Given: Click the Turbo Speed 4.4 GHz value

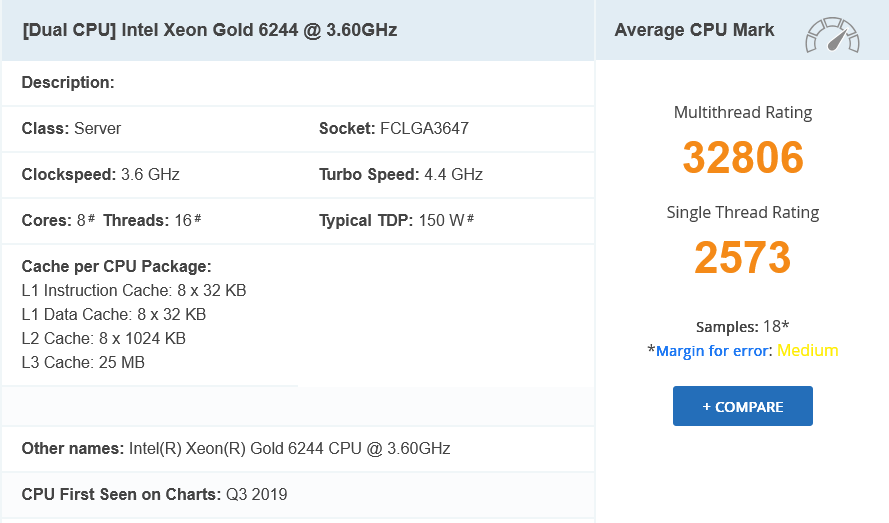Looking at the screenshot, I should pyautogui.click(x=453, y=174).
